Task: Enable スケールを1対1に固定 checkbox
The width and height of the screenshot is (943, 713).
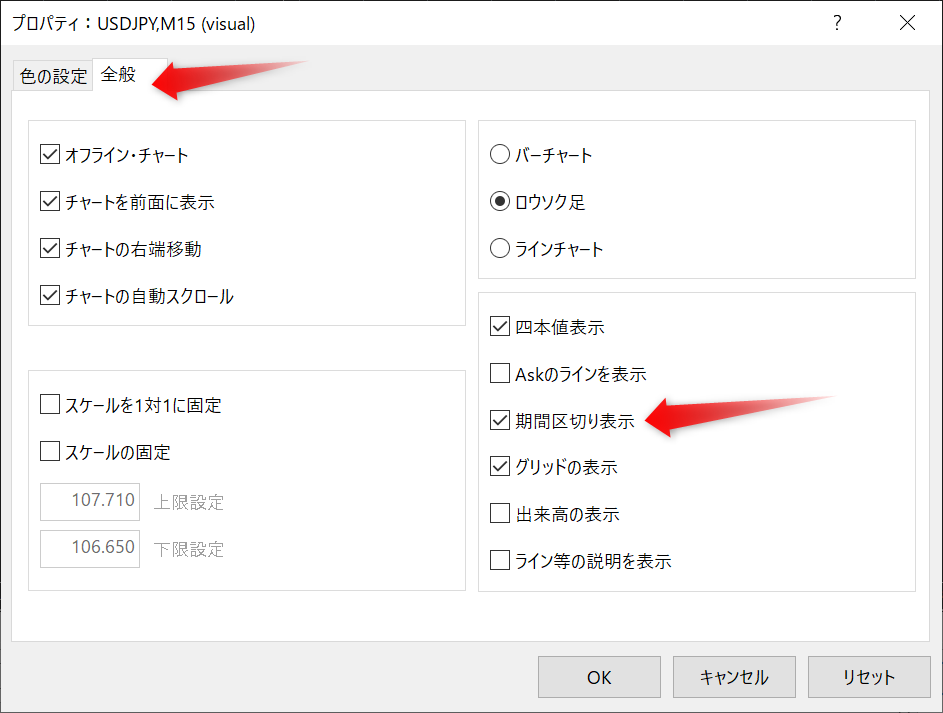Action: pos(50,405)
